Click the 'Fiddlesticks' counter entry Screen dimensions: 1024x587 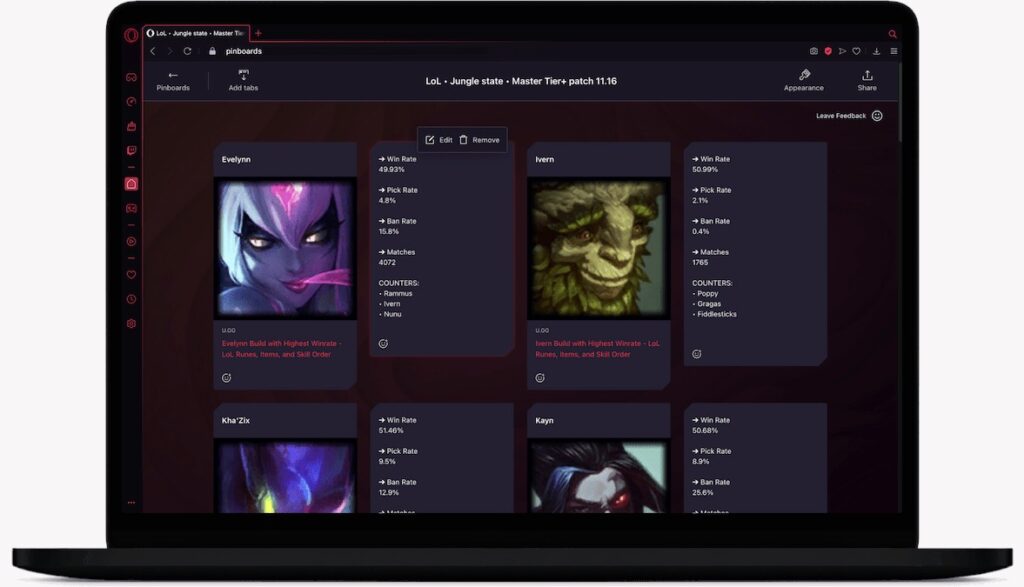(716, 314)
